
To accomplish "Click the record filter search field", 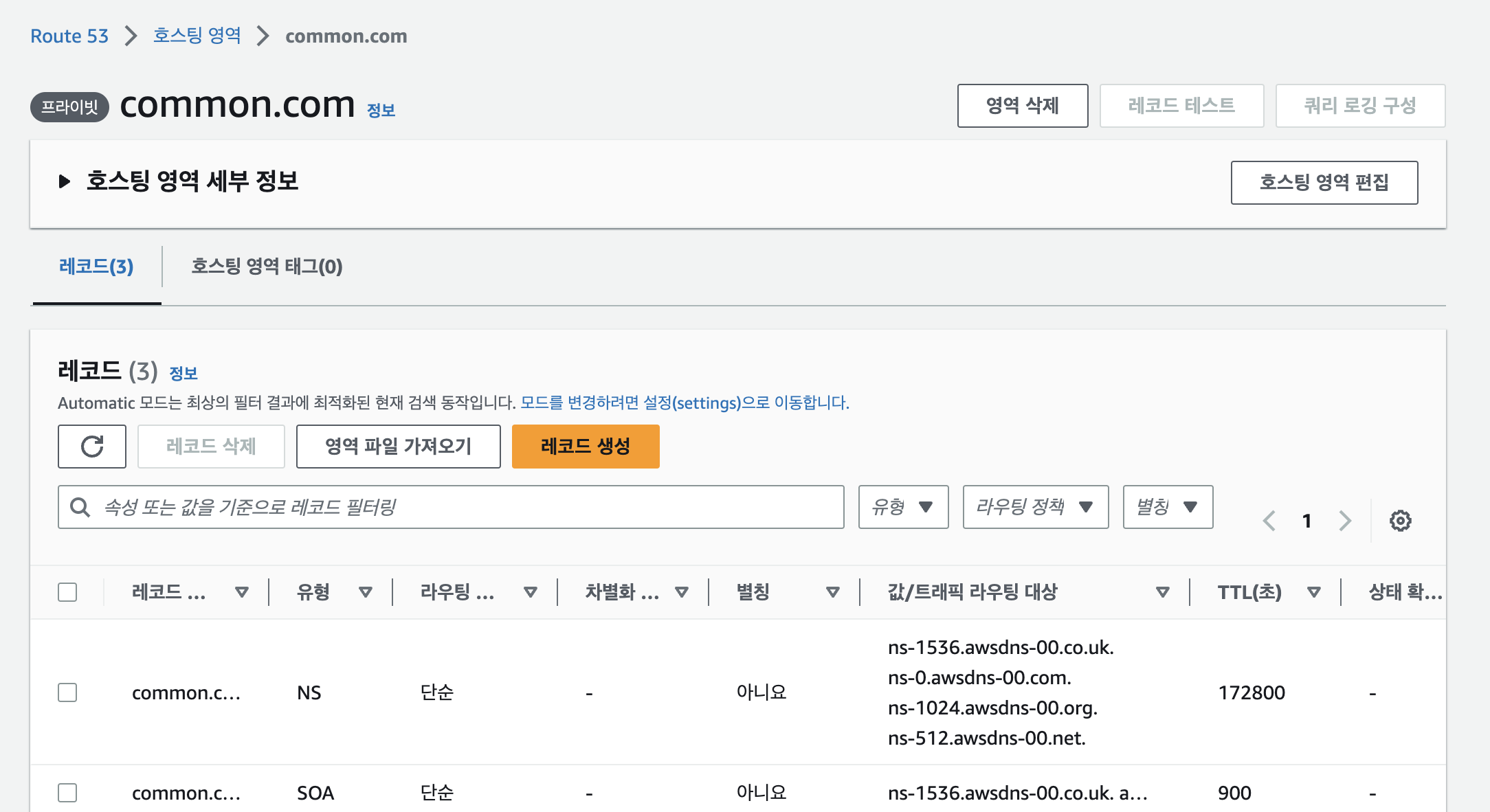I will 467,507.
